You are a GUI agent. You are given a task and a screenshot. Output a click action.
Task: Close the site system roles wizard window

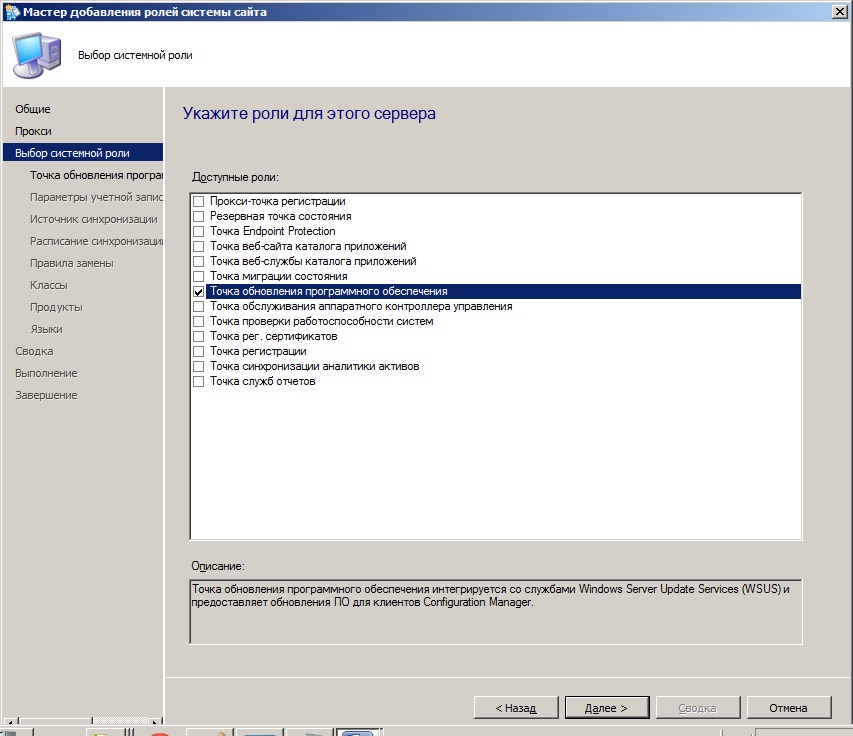click(x=839, y=11)
